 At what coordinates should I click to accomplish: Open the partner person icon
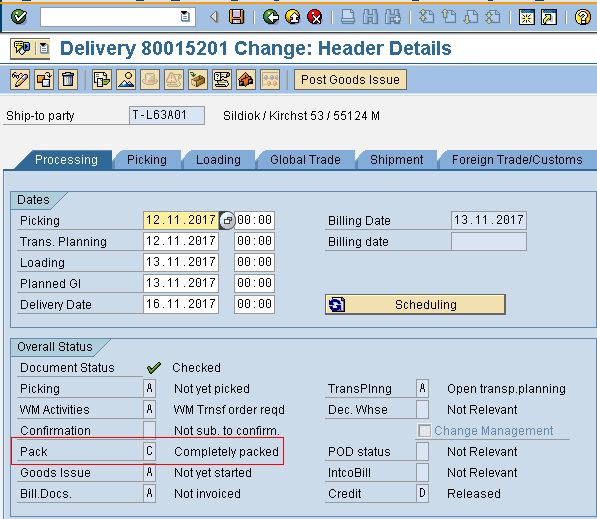tap(126, 80)
